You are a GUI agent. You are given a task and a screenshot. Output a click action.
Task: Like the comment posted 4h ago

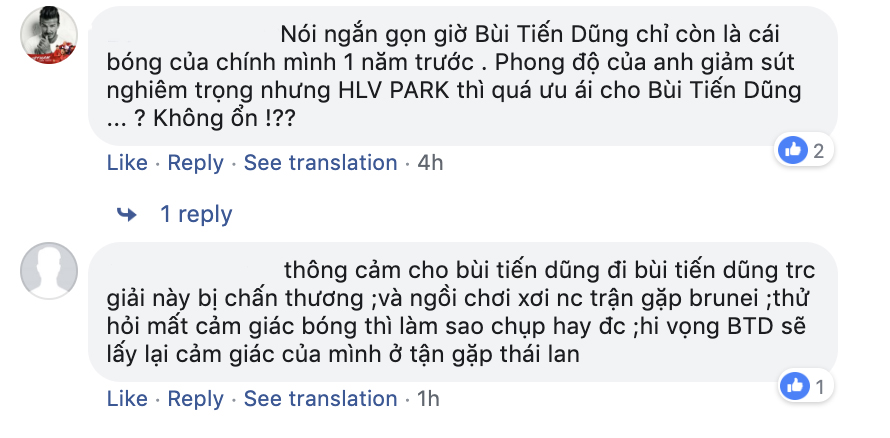click(126, 162)
